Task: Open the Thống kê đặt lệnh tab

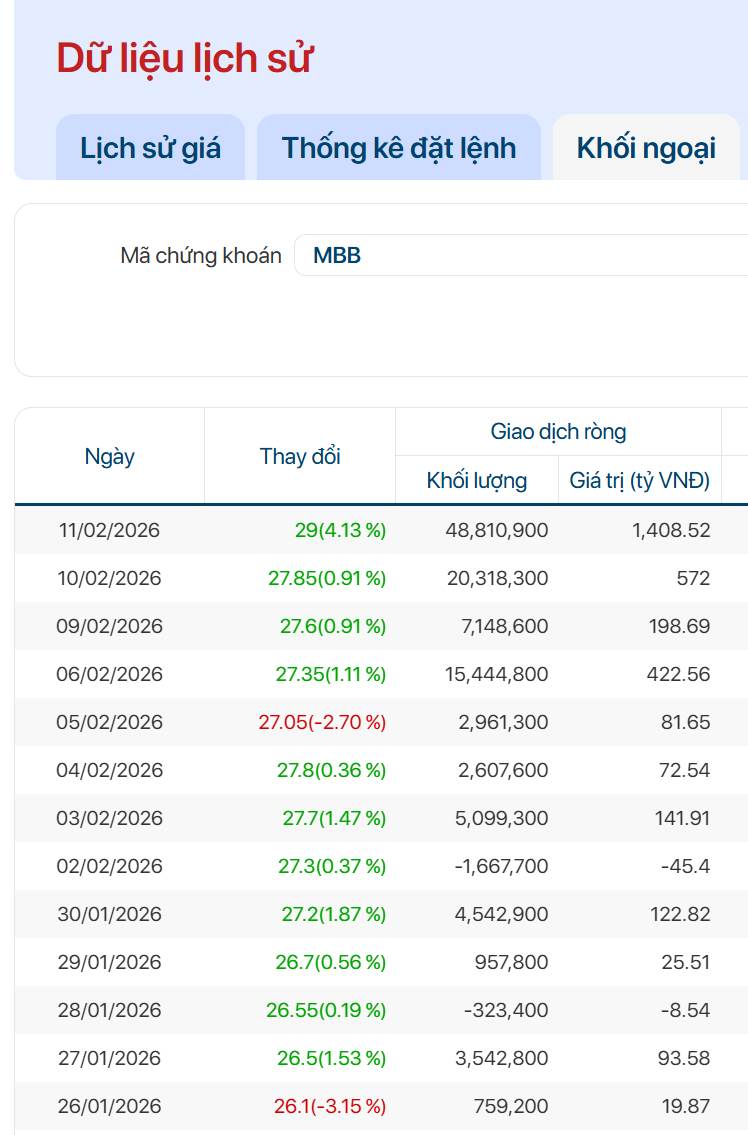Action: click(399, 148)
